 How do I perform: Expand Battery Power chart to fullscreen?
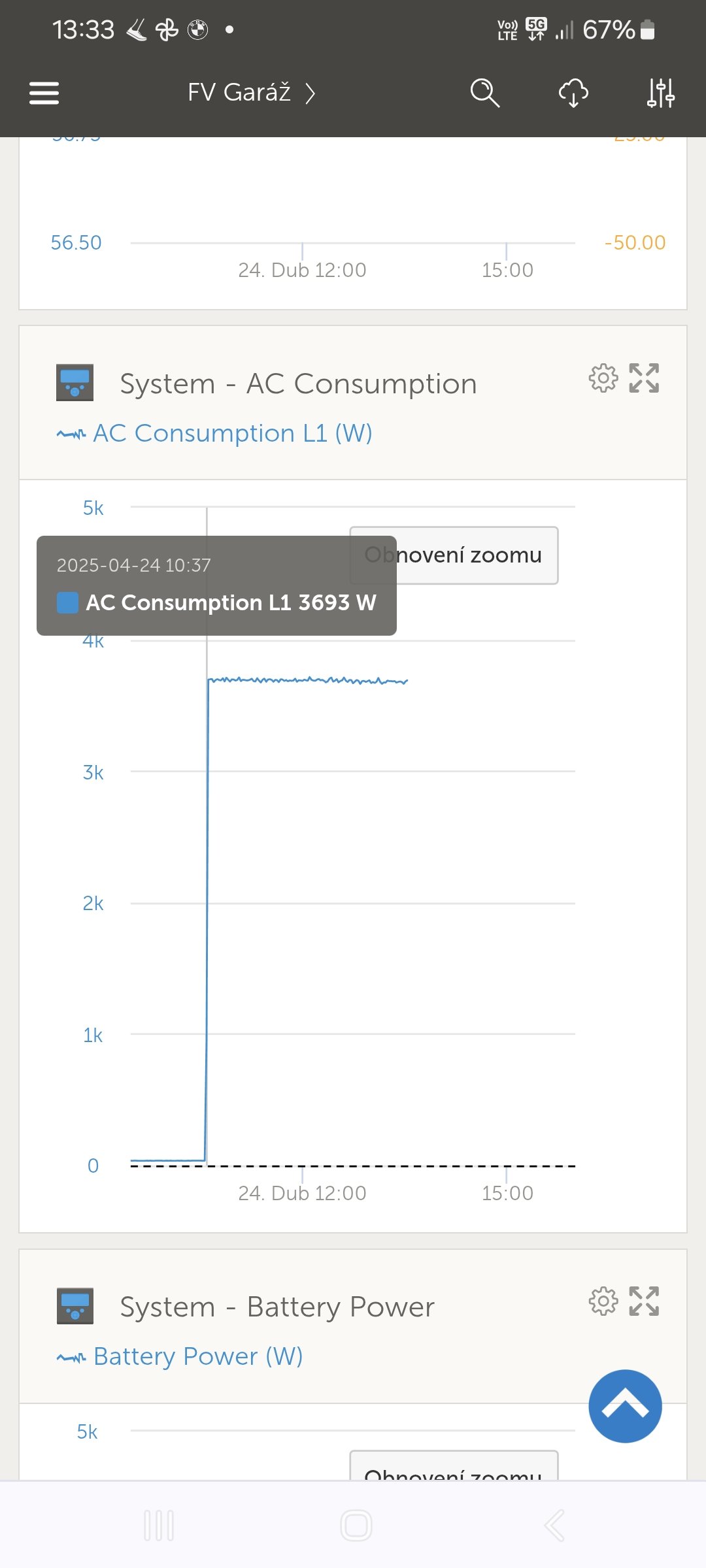[x=644, y=1301]
